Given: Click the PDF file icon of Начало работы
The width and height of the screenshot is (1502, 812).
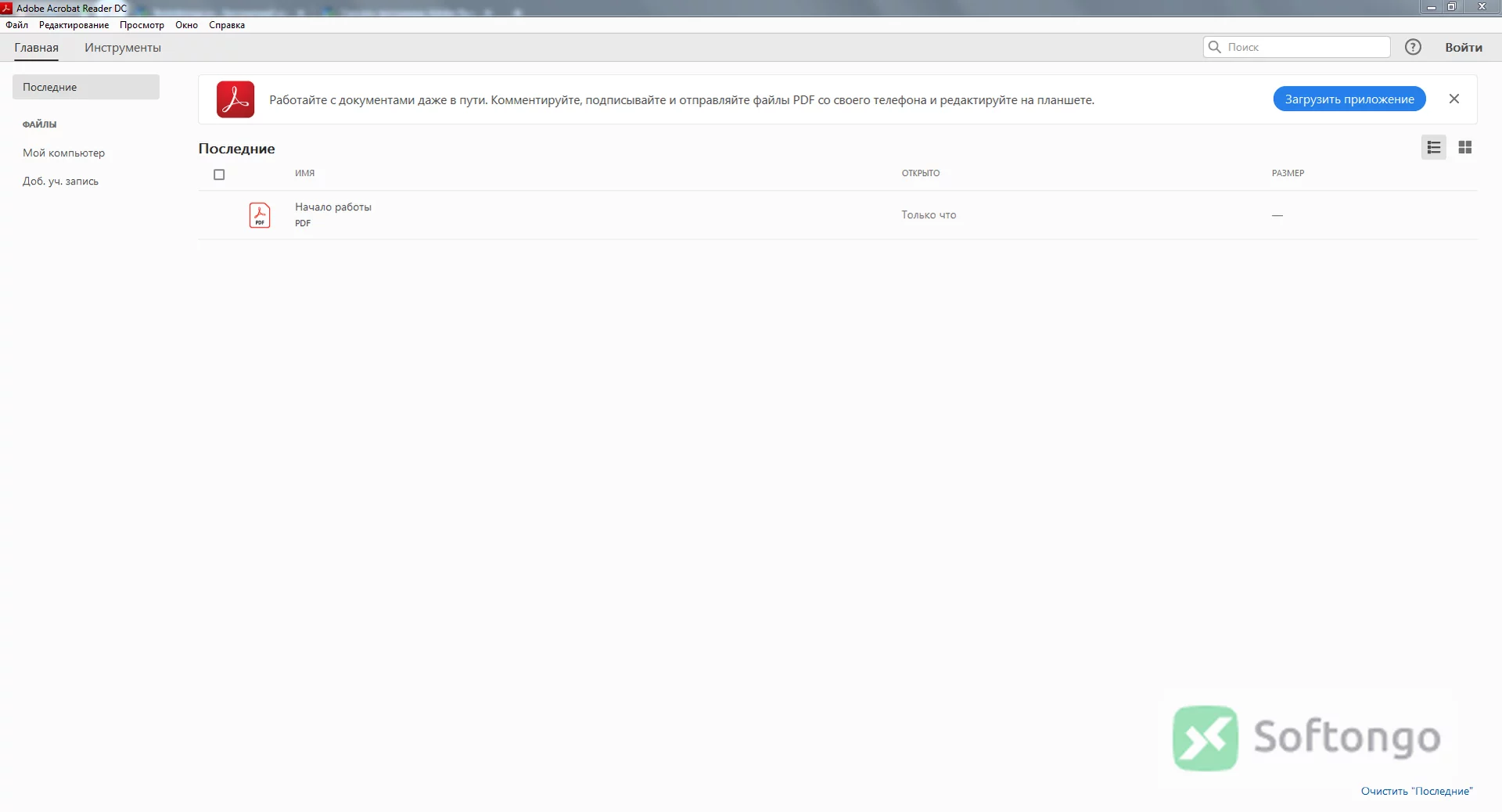Looking at the screenshot, I should [x=260, y=215].
